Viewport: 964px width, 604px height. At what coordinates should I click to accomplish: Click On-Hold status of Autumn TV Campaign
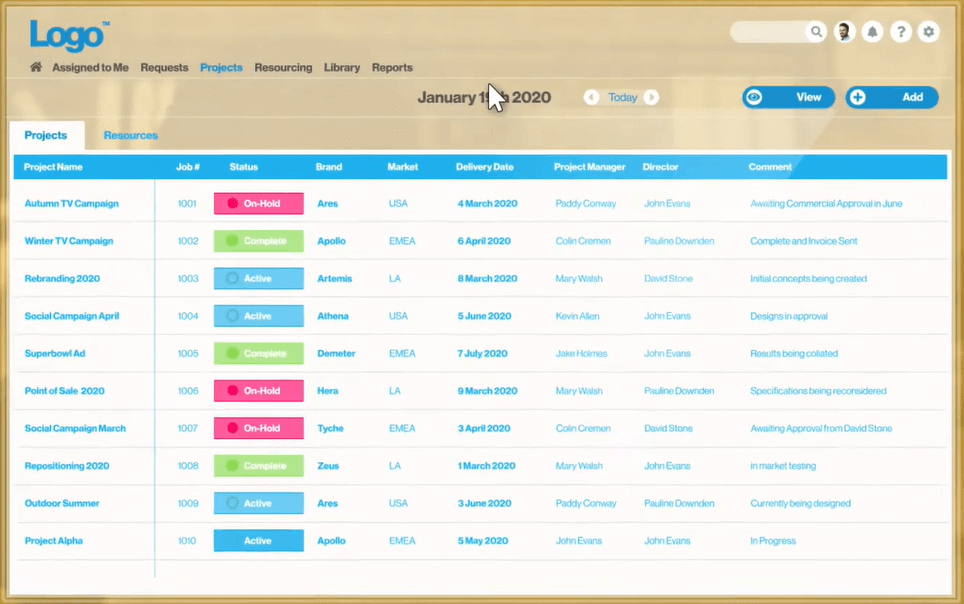point(258,204)
